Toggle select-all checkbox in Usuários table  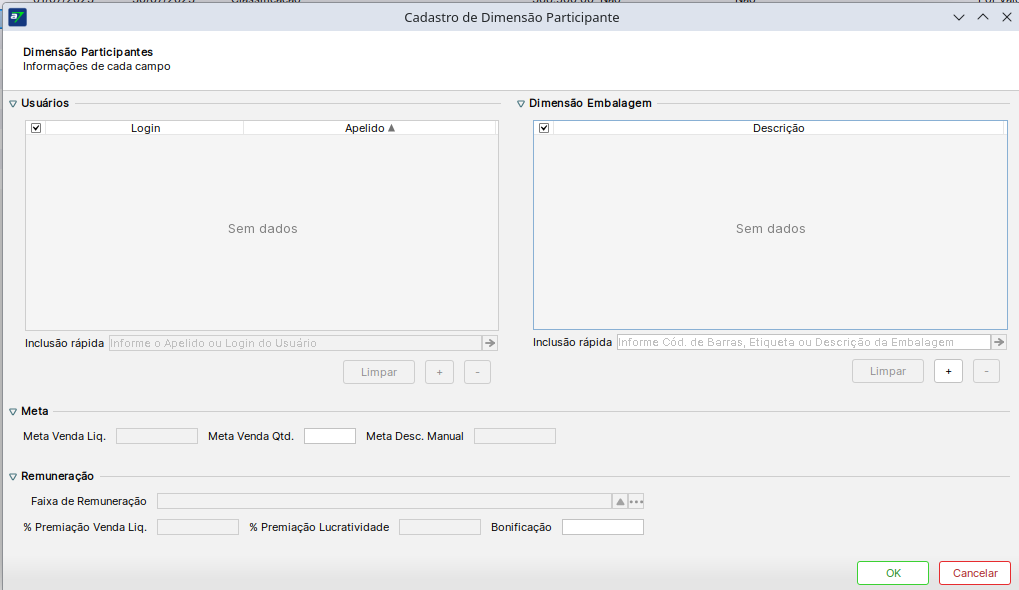(36, 128)
